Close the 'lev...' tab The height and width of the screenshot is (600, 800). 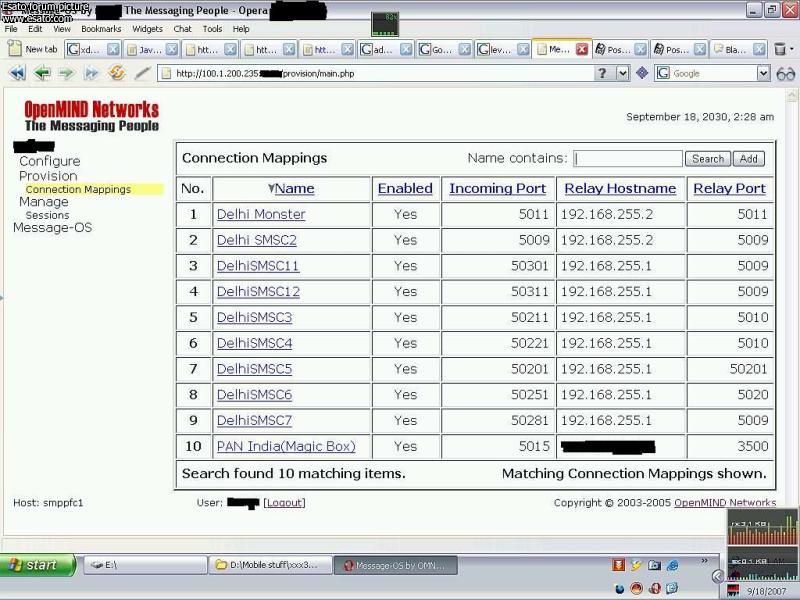(523, 49)
